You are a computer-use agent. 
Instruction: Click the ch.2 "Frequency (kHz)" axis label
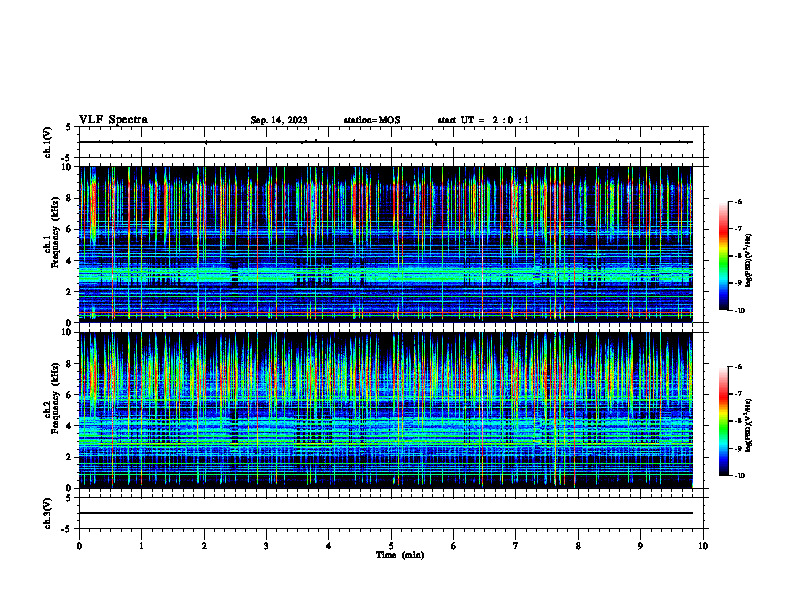coord(55,398)
